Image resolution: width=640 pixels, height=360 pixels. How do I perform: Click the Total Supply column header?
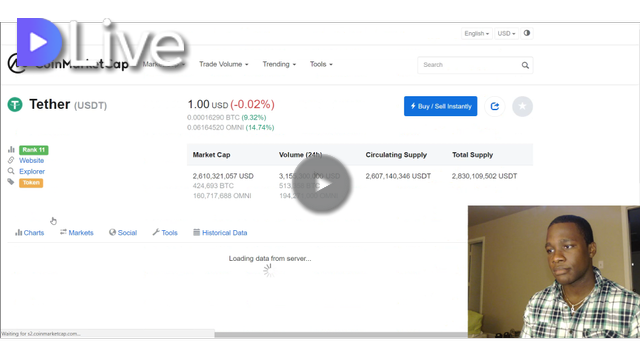click(x=472, y=155)
